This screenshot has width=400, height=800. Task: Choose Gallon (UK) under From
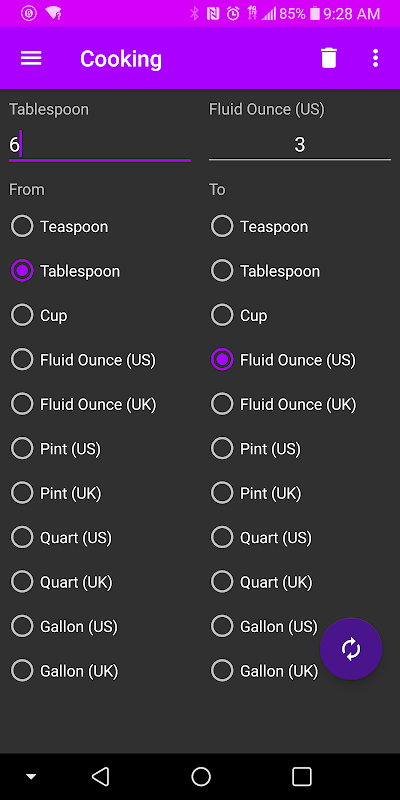65,670
